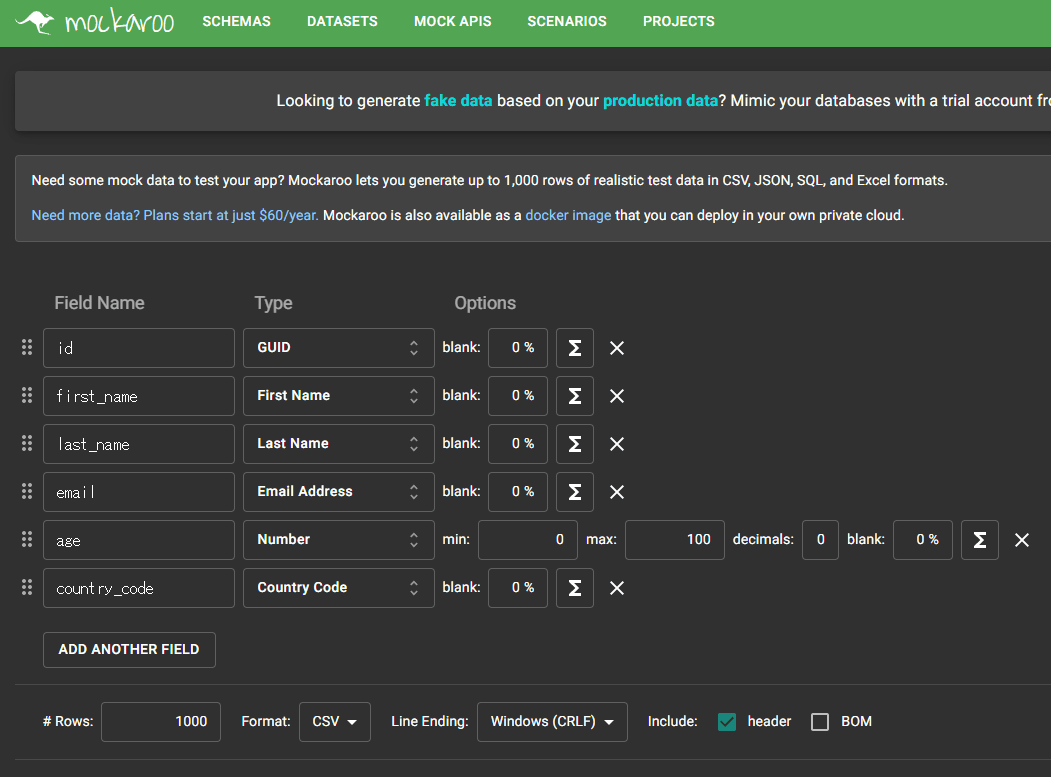Open formula editor (sigma) for age field
The width and height of the screenshot is (1051, 777).
pyautogui.click(x=979, y=540)
